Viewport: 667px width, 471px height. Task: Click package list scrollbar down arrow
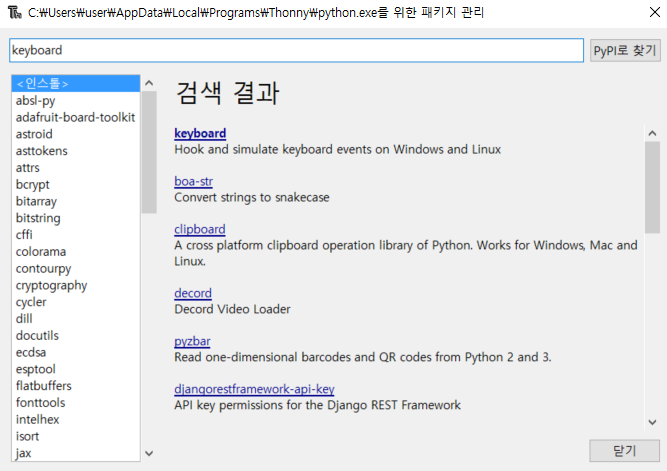pos(149,454)
